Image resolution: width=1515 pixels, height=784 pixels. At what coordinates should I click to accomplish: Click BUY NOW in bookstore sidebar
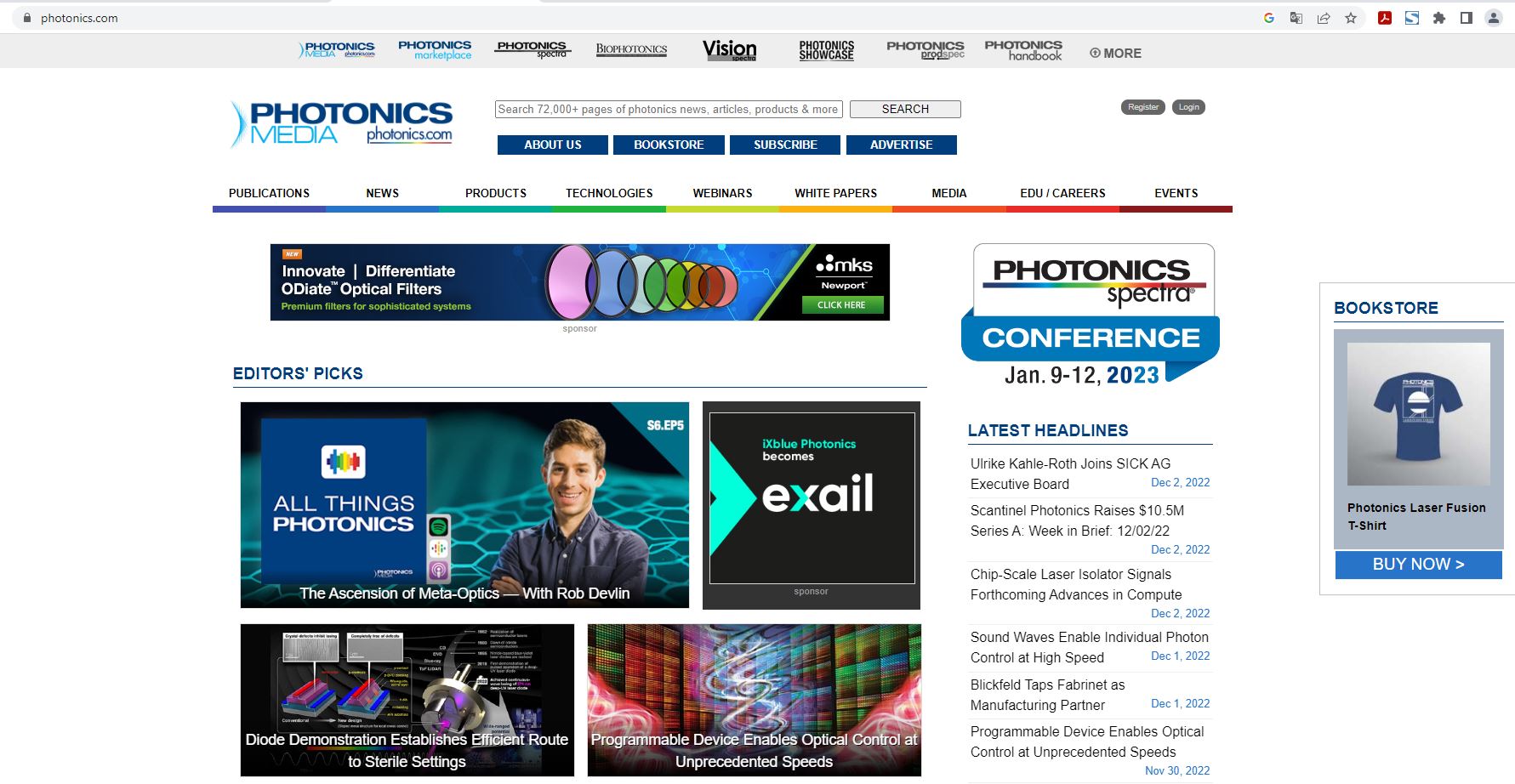click(1419, 565)
